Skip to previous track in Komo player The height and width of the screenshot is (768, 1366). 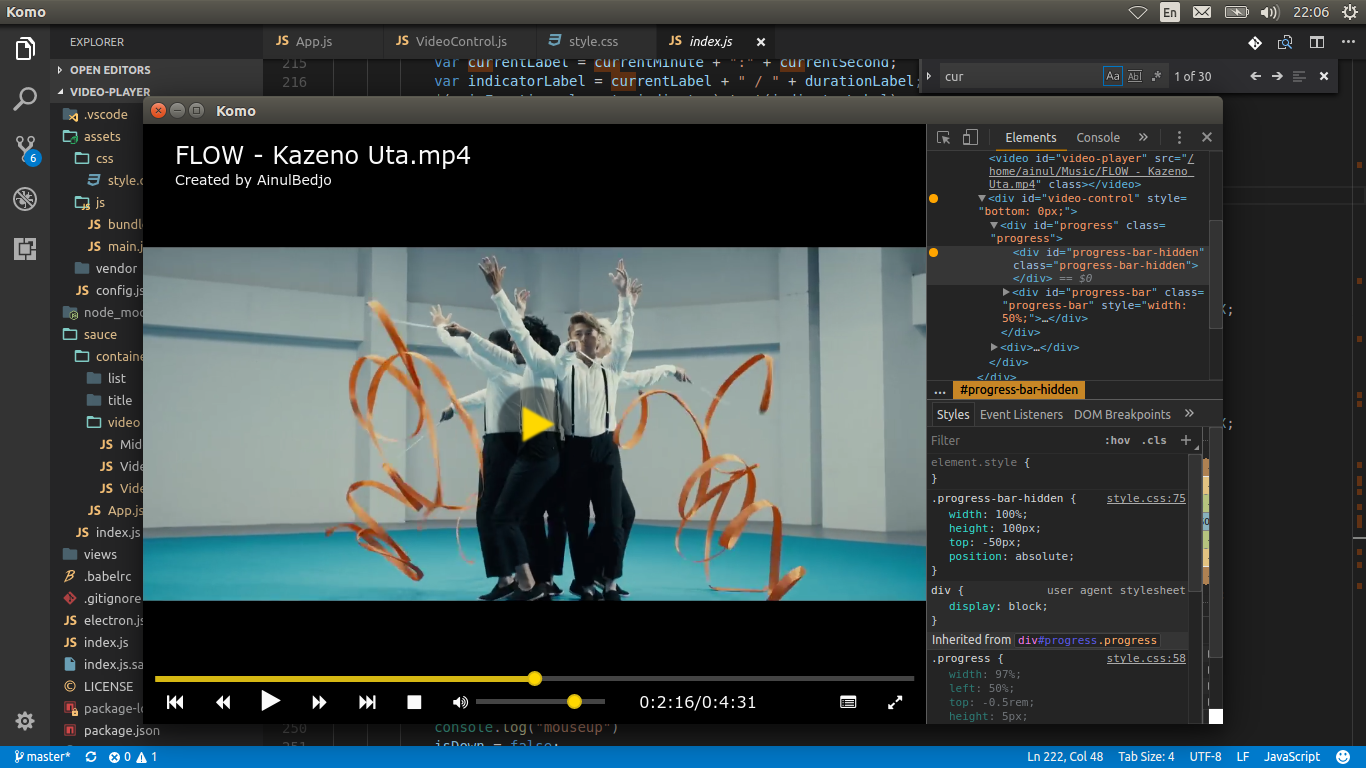pyautogui.click(x=175, y=702)
